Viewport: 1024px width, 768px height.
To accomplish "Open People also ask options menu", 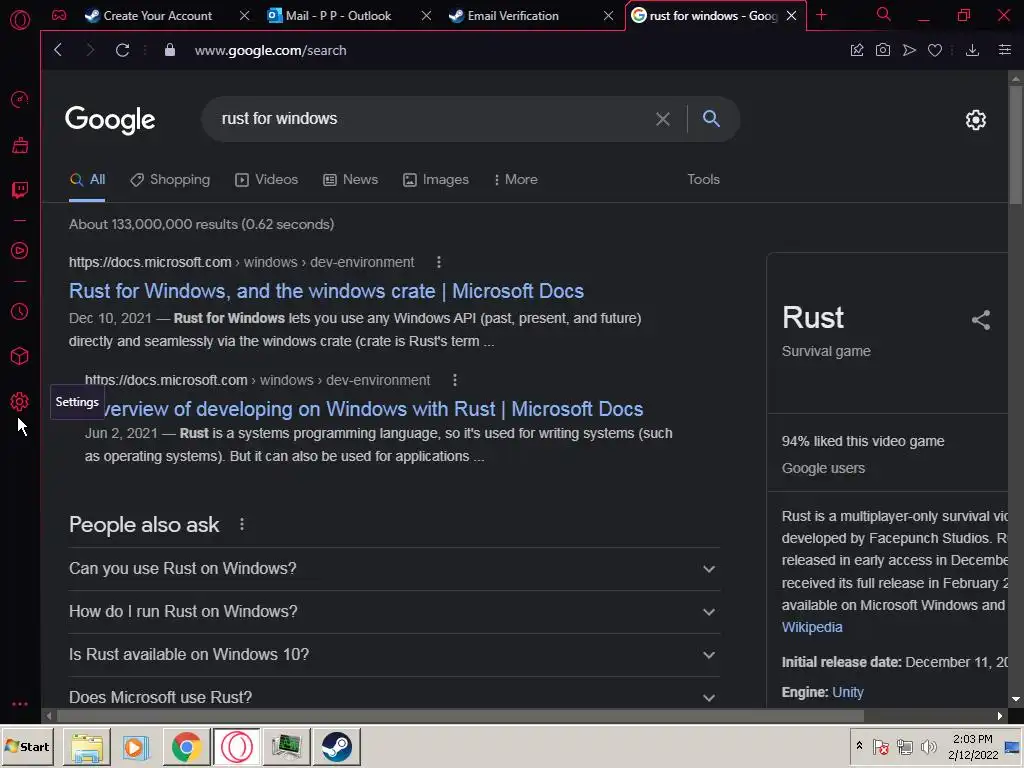I will [x=242, y=524].
